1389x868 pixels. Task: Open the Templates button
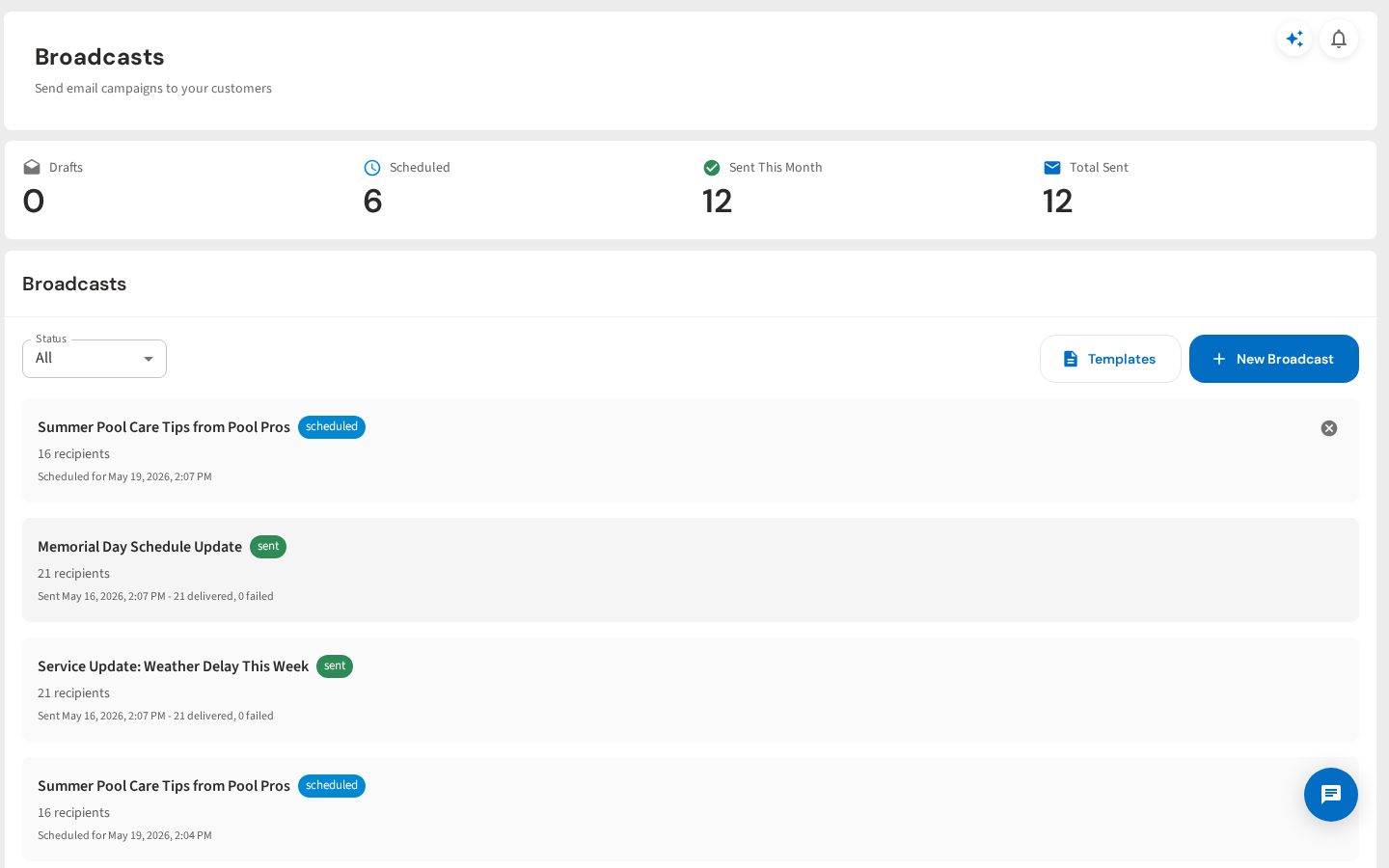pyautogui.click(x=1110, y=359)
